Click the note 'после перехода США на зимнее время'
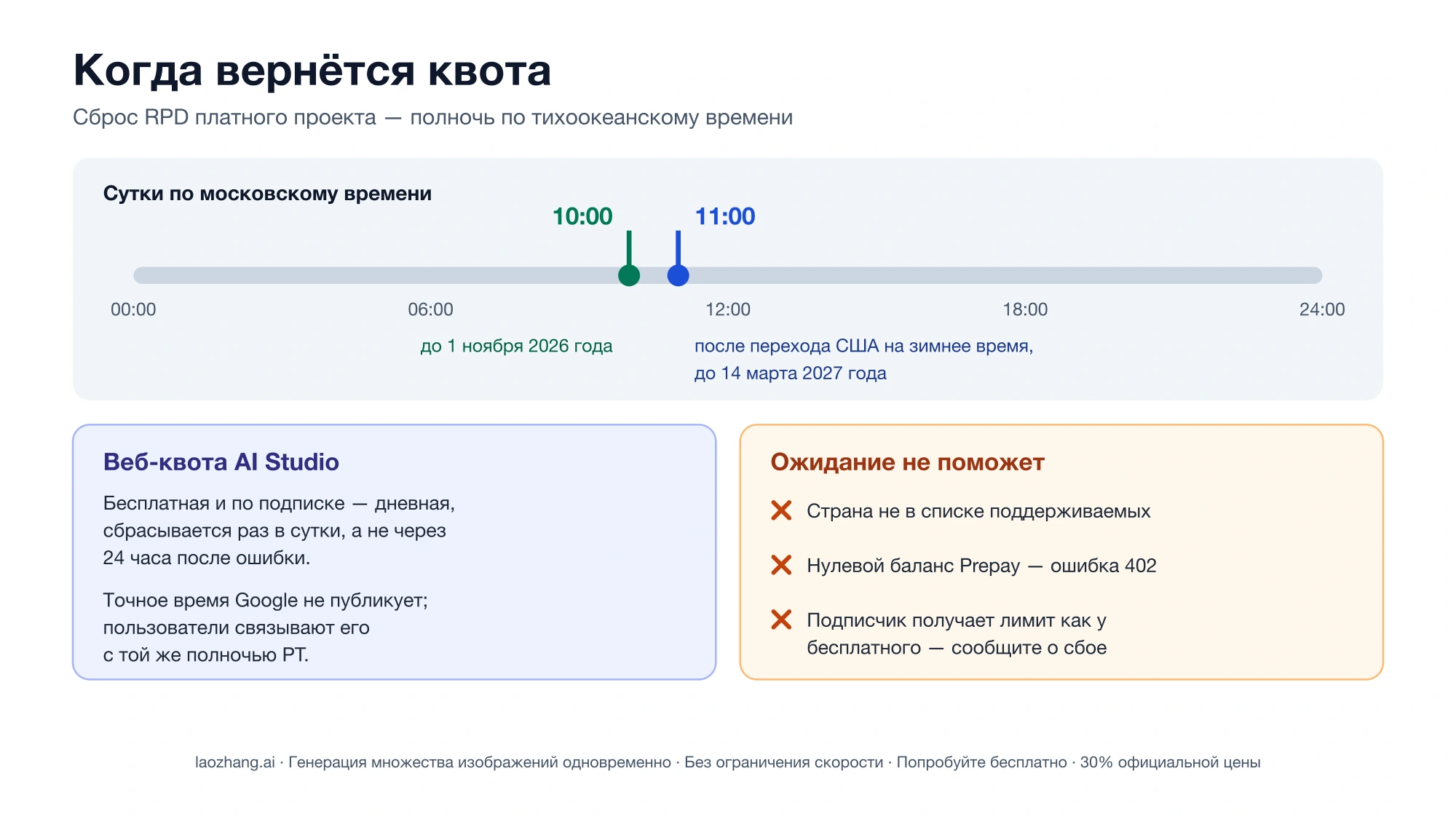 [x=863, y=346]
